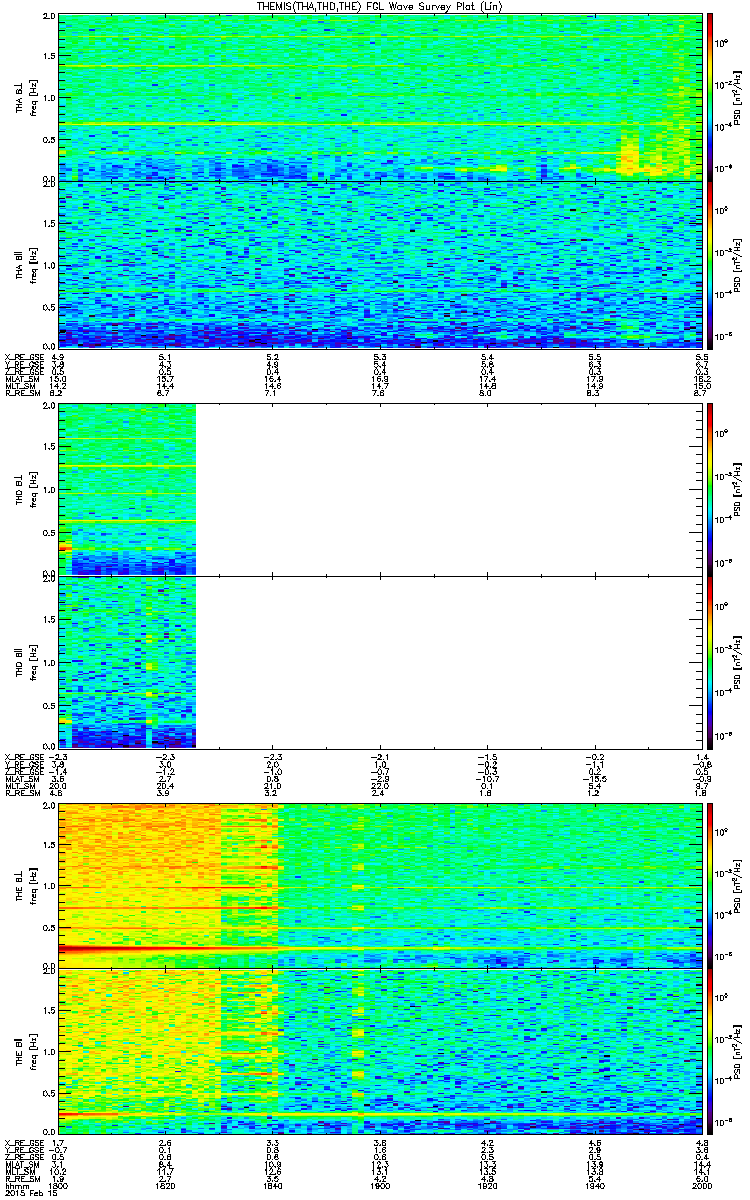Click the 1.0 frequency tick of THE BL panel

(48, 886)
